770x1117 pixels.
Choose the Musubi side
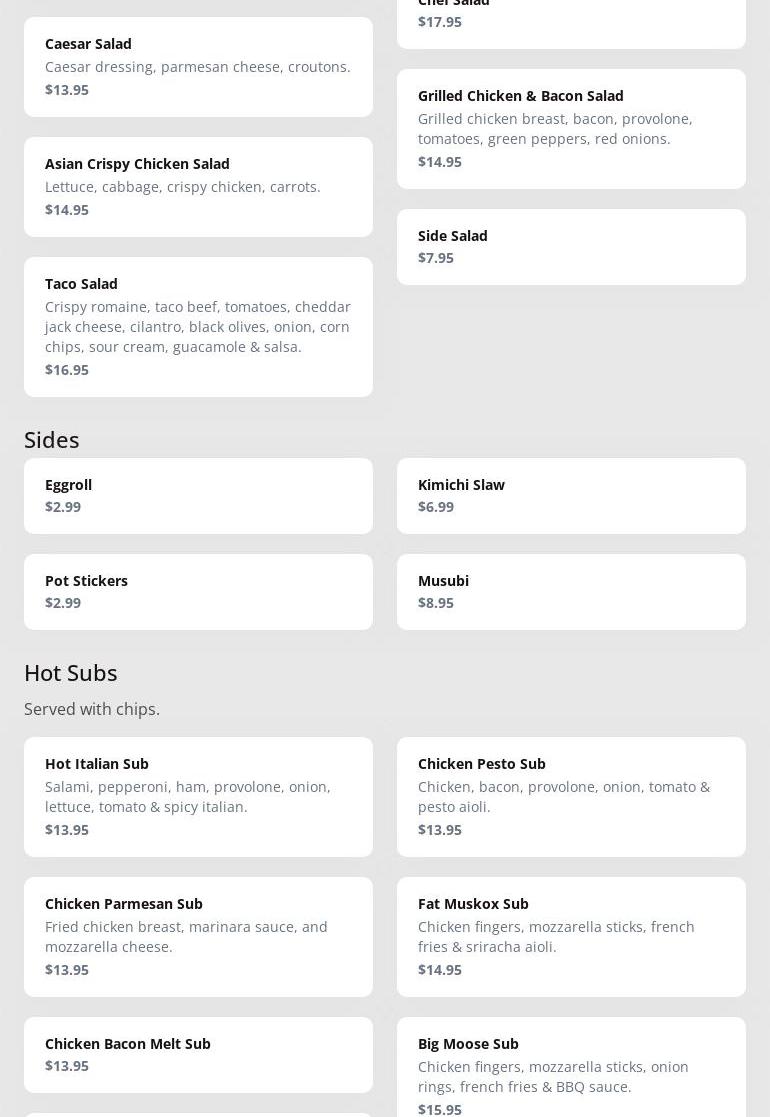[x=571, y=591]
